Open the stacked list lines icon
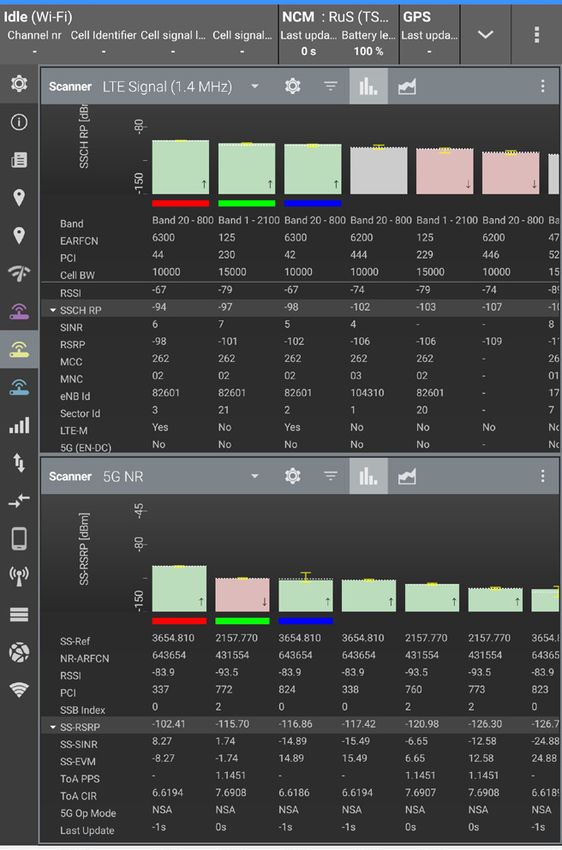The width and height of the screenshot is (562, 850). point(19,614)
